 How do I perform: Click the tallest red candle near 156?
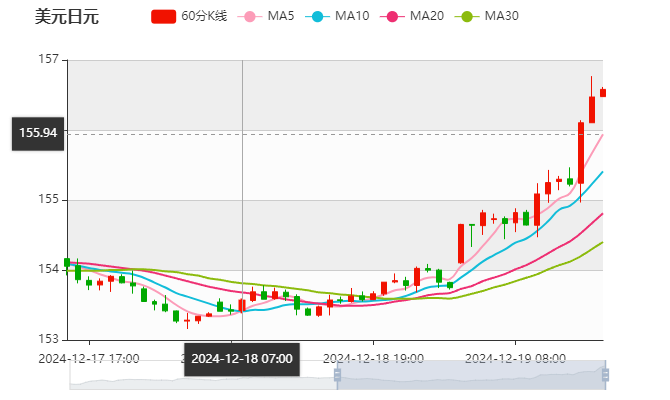click(580, 152)
